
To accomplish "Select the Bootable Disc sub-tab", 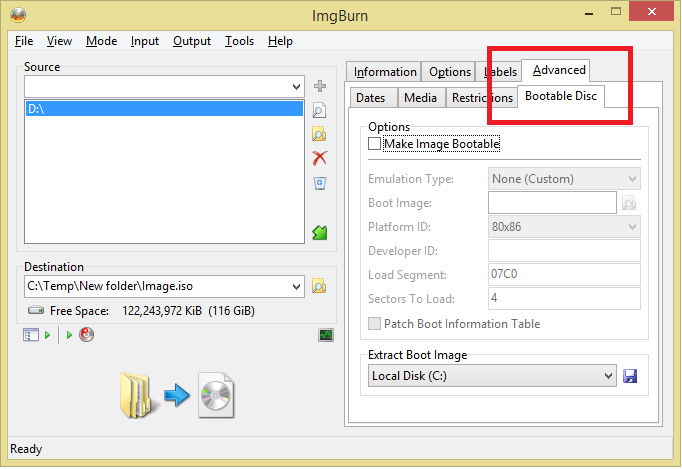I will pyautogui.click(x=561, y=96).
